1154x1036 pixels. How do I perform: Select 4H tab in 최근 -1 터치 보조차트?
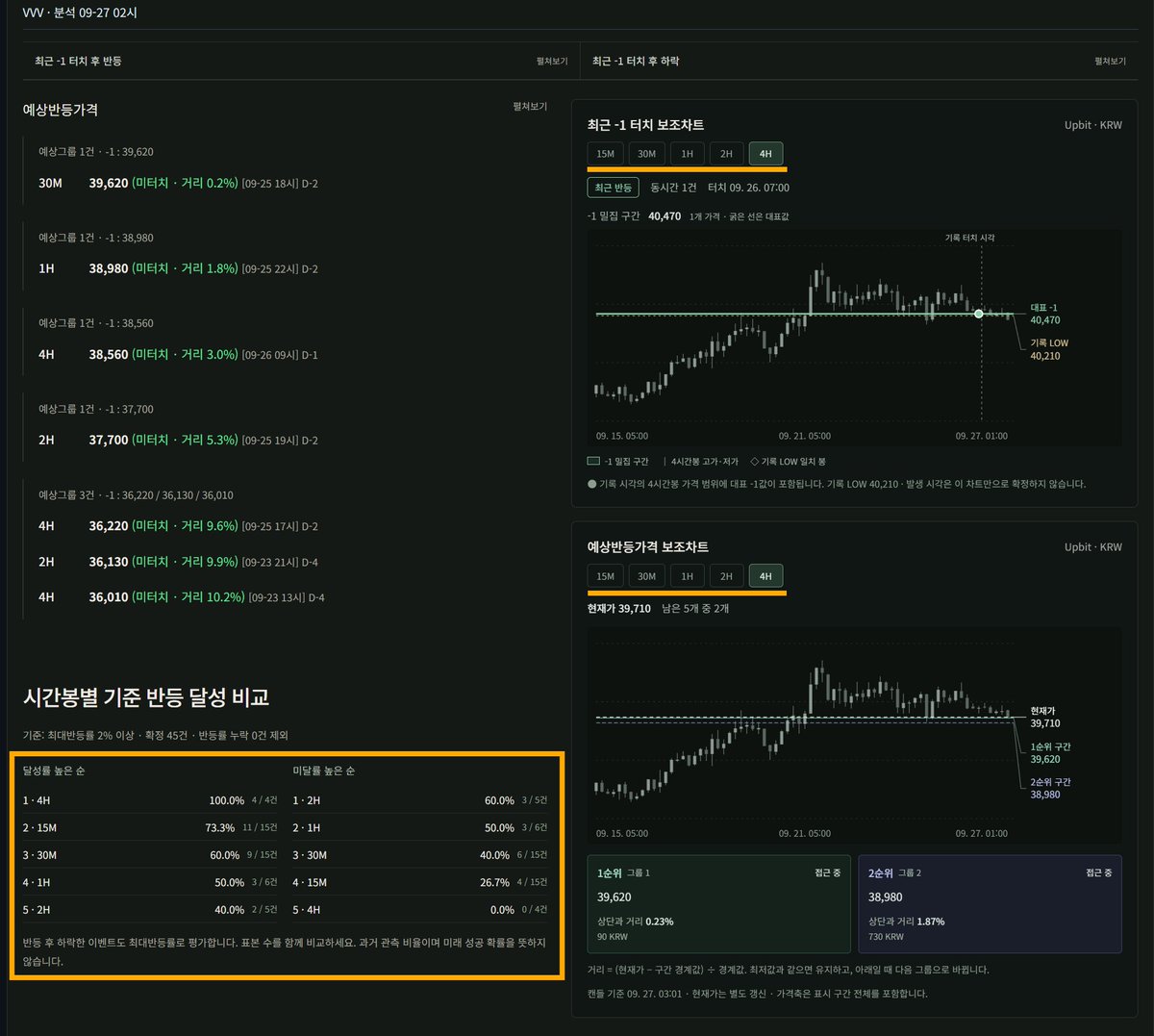pyautogui.click(x=765, y=154)
